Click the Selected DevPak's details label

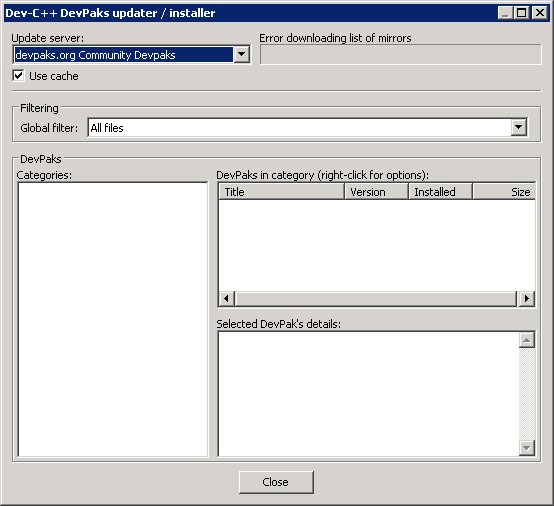pos(279,324)
